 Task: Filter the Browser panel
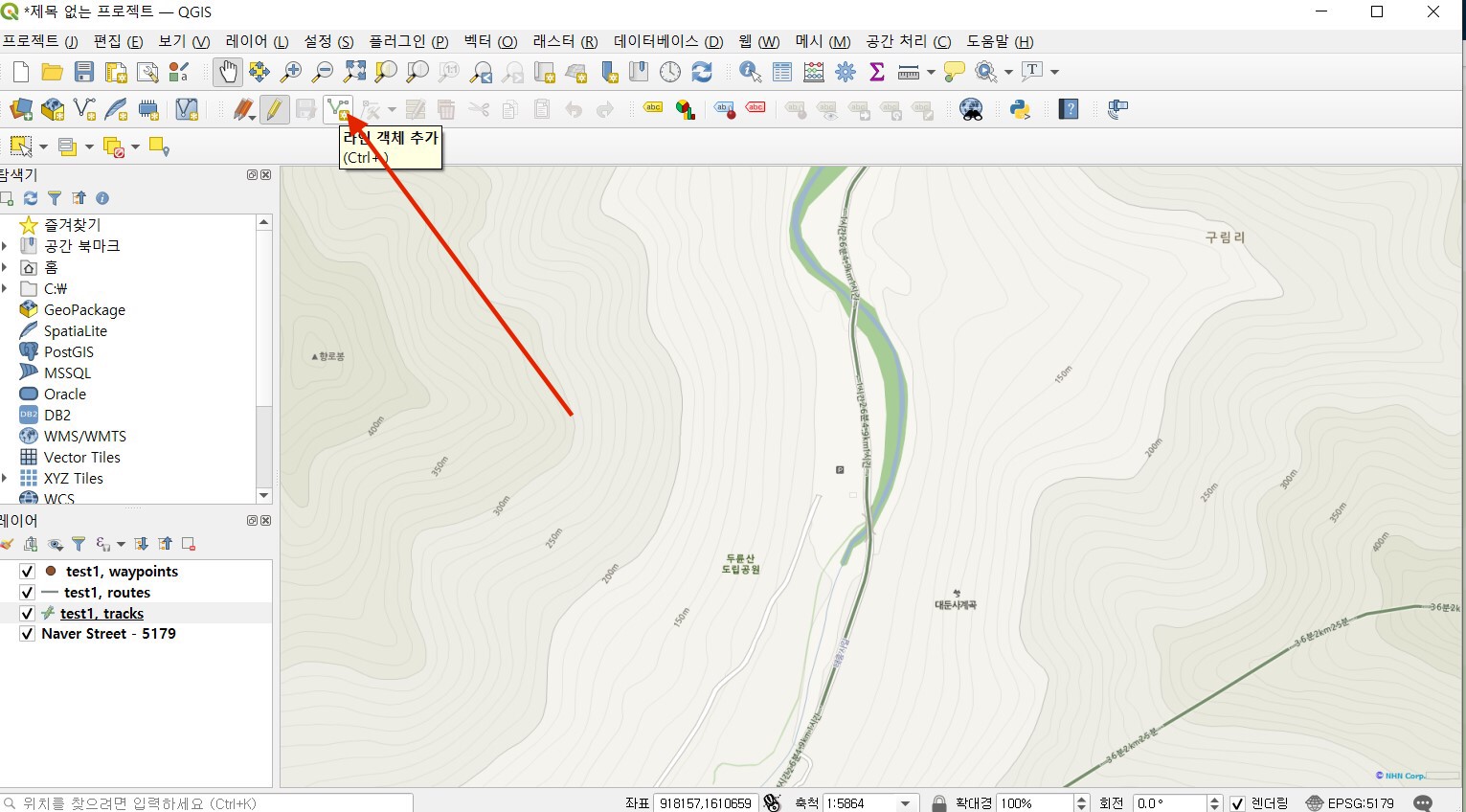pyautogui.click(x=55, y=198)
